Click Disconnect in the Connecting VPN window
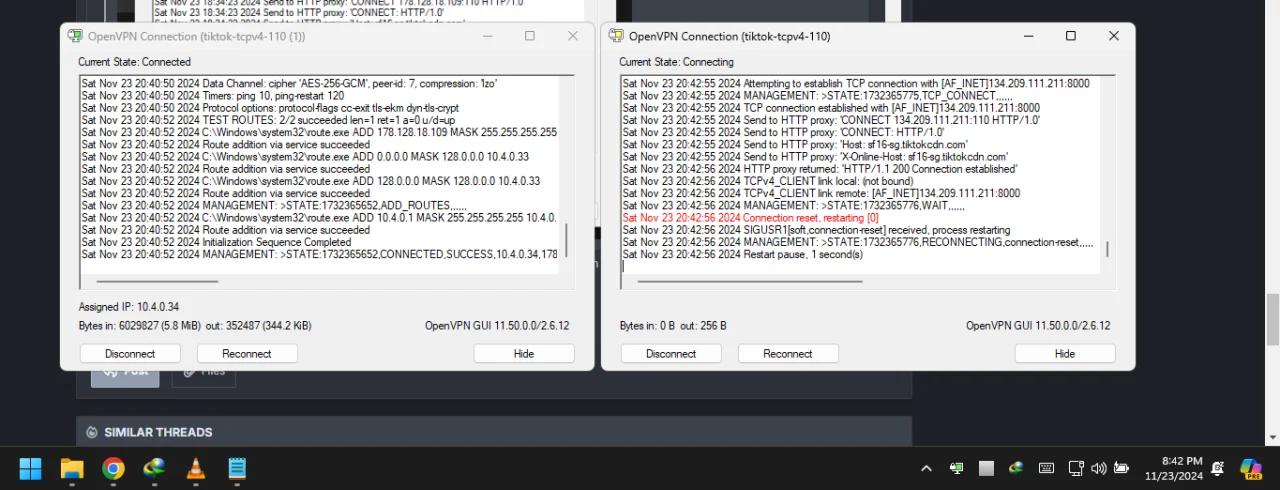Viewport: 1280px width, 490px height. point(671,353)
